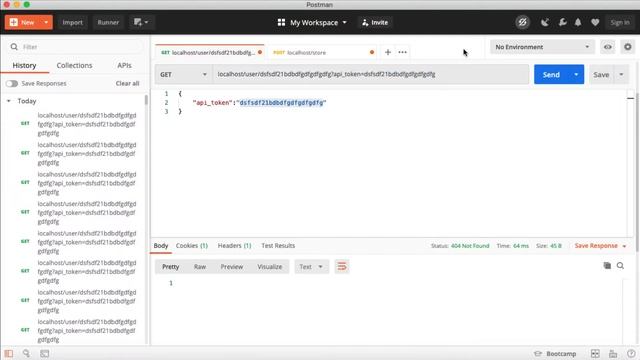Click the Clear all link
640x360 pixels.
[x=127, y=83]
